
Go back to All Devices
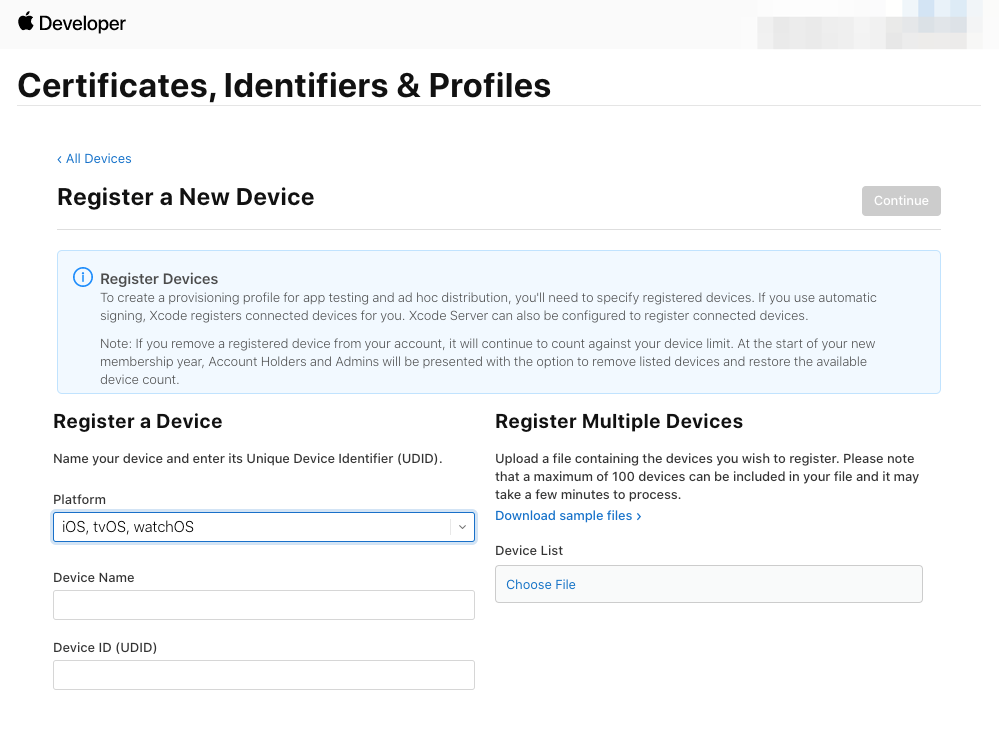coord(94,159)
